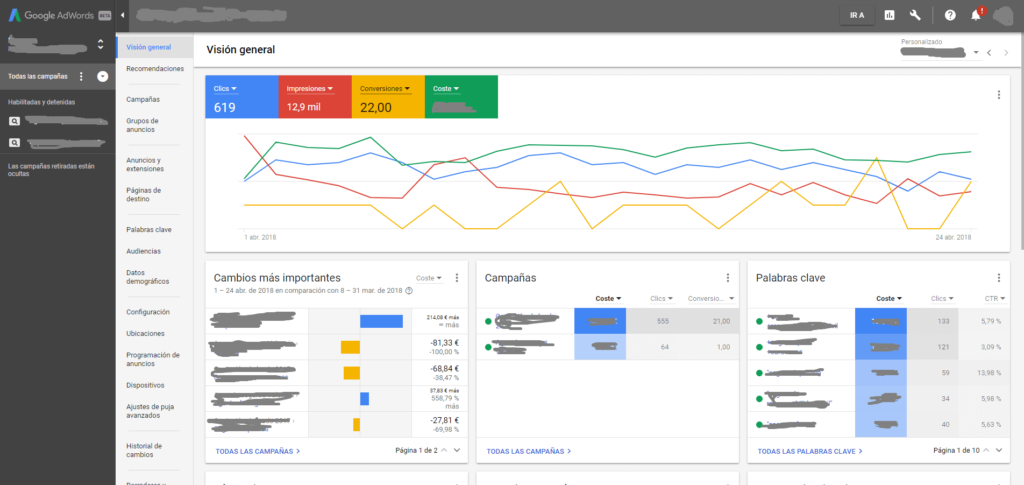The image size is (1024, 485).
Task: Open account switcher up-down arrows
Action: pos(101,44)
